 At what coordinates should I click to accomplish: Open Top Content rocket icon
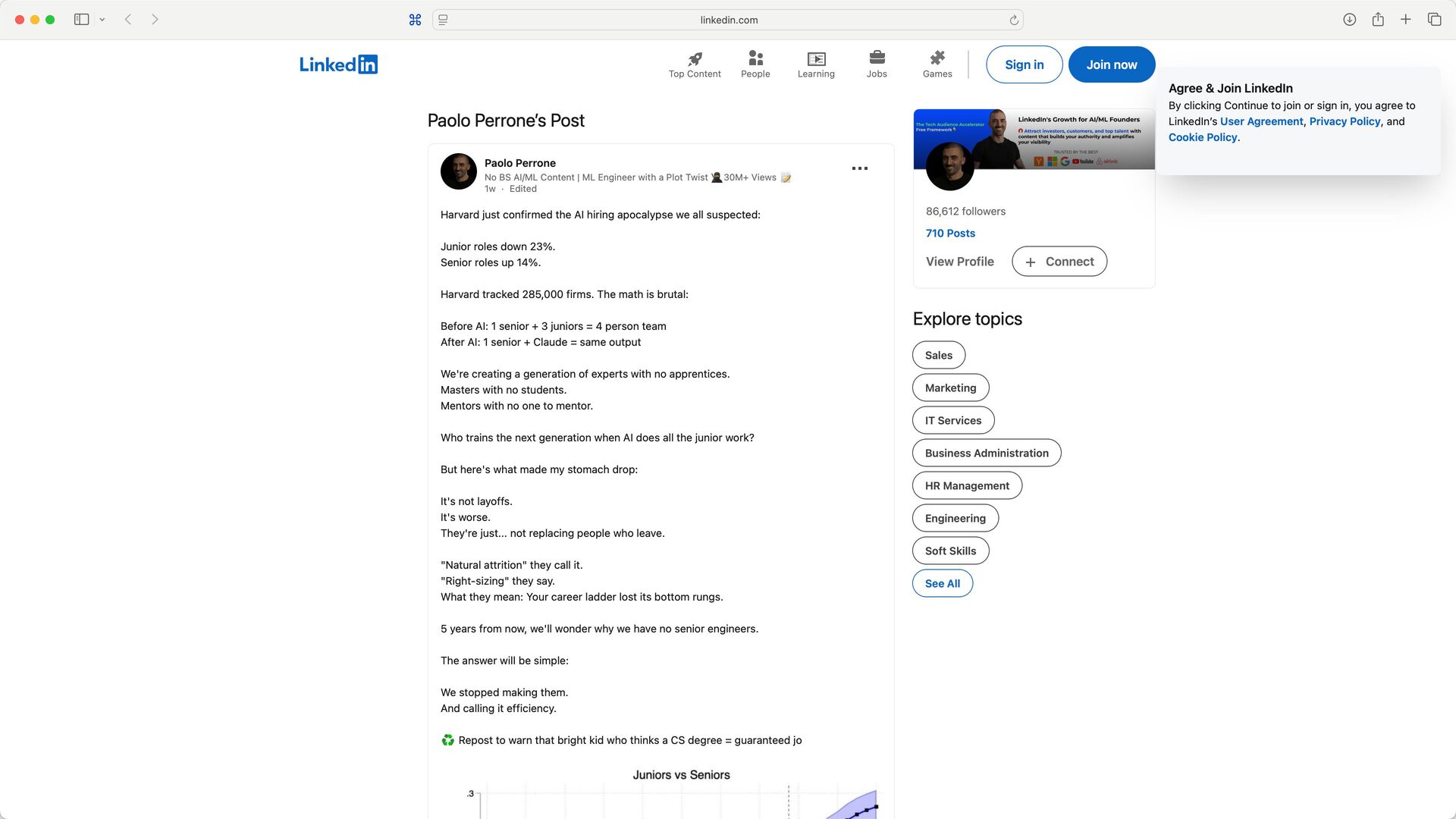click(695, 58)
